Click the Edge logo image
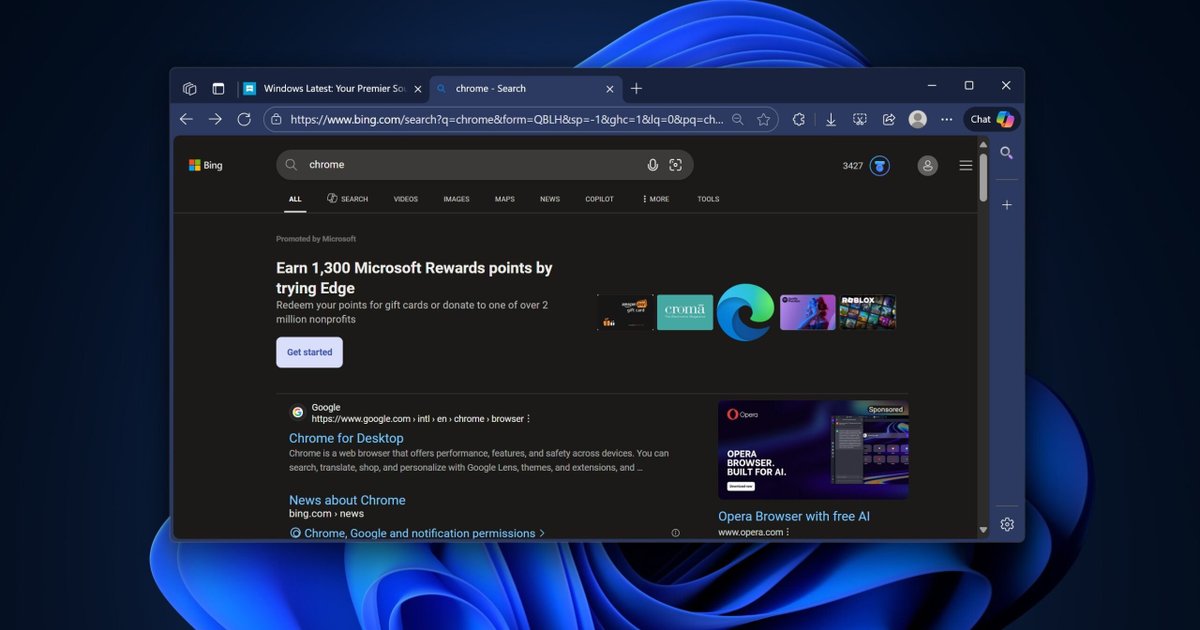Image resolution: width=1200 pixels, height=630 pixels. tap(746, 312)
